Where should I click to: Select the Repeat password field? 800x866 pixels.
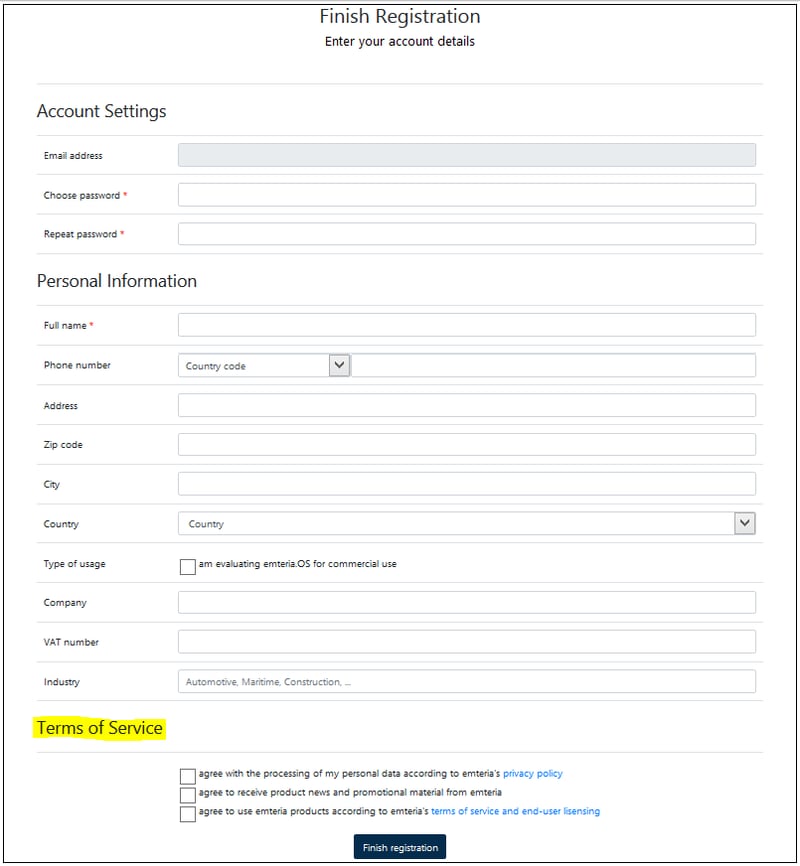pos(466,233)
